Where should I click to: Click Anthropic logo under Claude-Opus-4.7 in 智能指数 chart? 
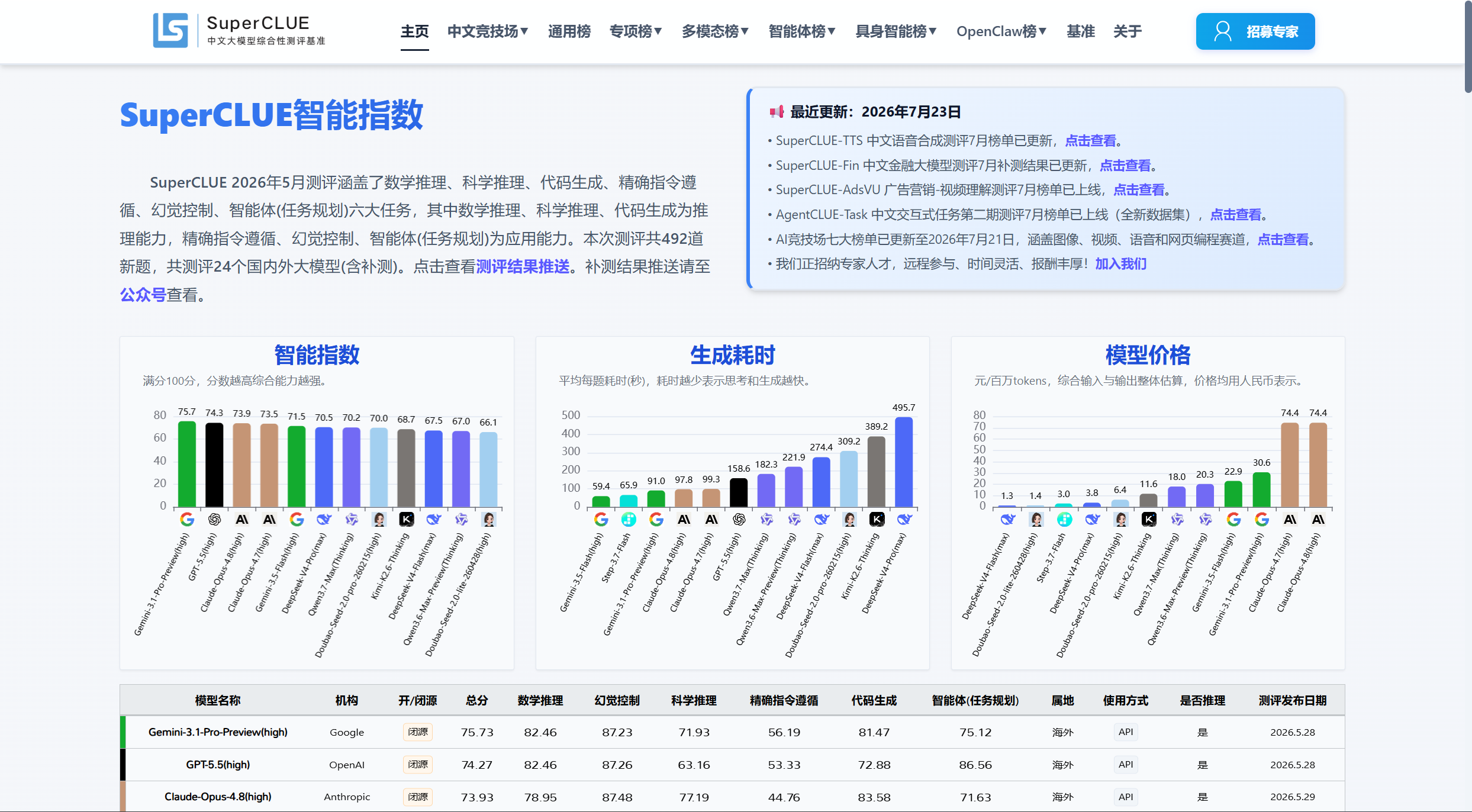pyautogui.click(x=269, y=520)
